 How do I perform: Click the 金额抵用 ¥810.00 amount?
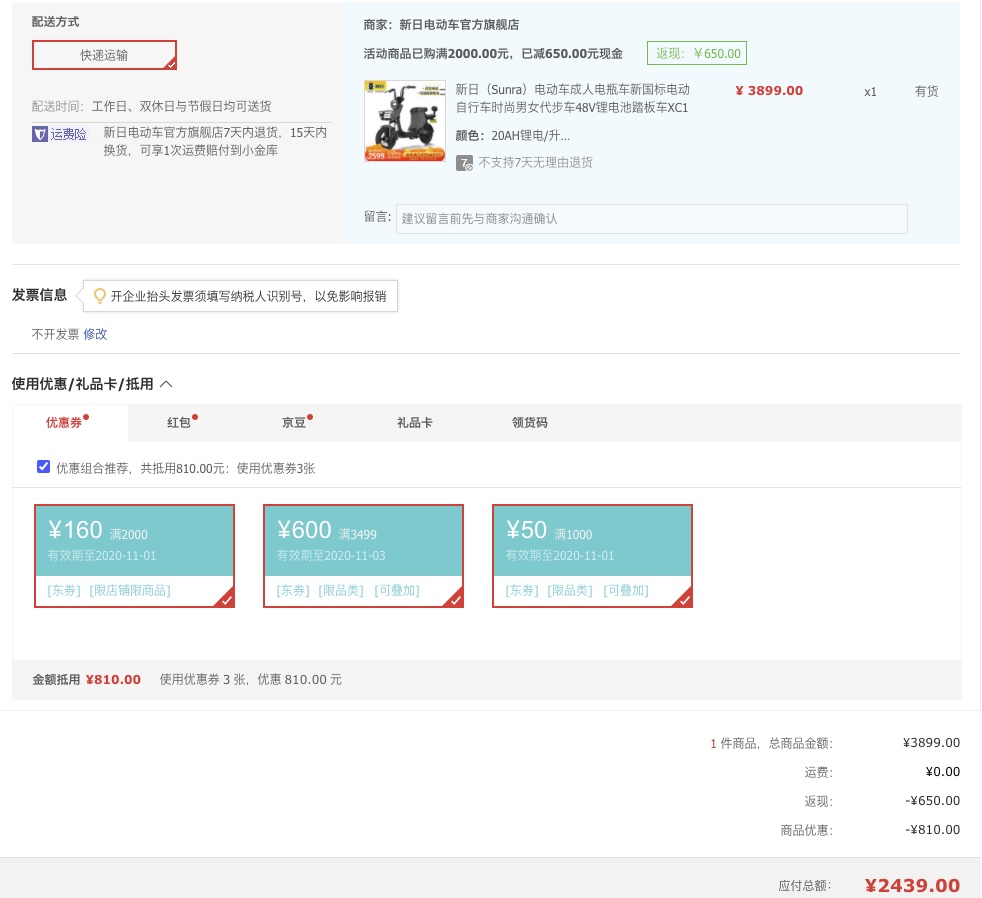tap(113, 679)
